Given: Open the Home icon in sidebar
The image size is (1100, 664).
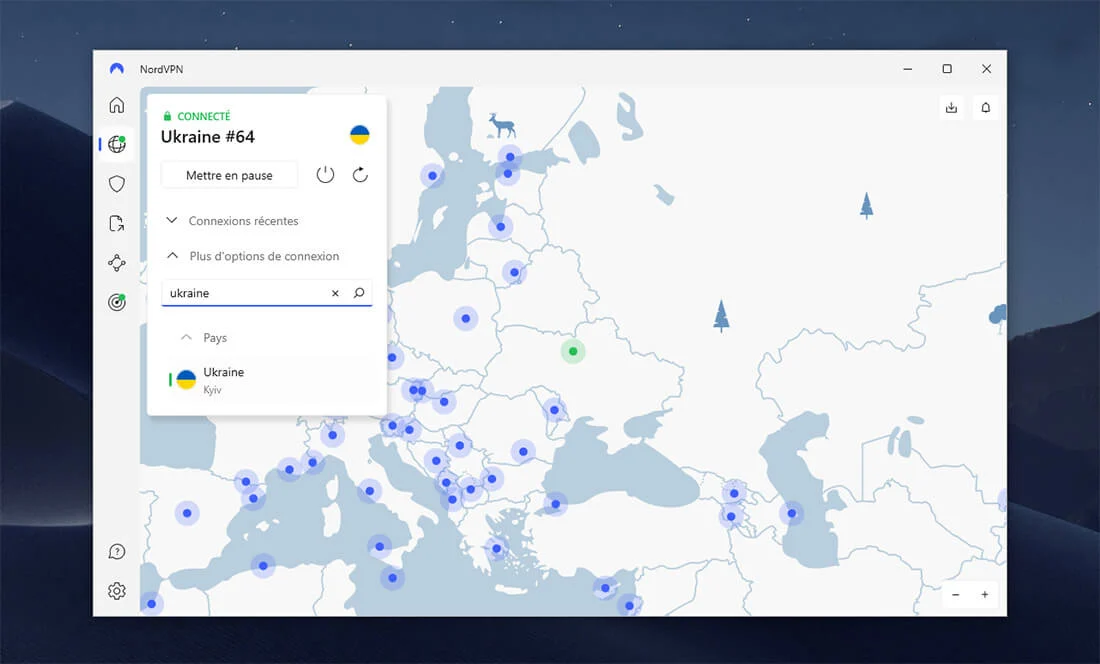Looking at the screenshot, I should click(117, 105).
